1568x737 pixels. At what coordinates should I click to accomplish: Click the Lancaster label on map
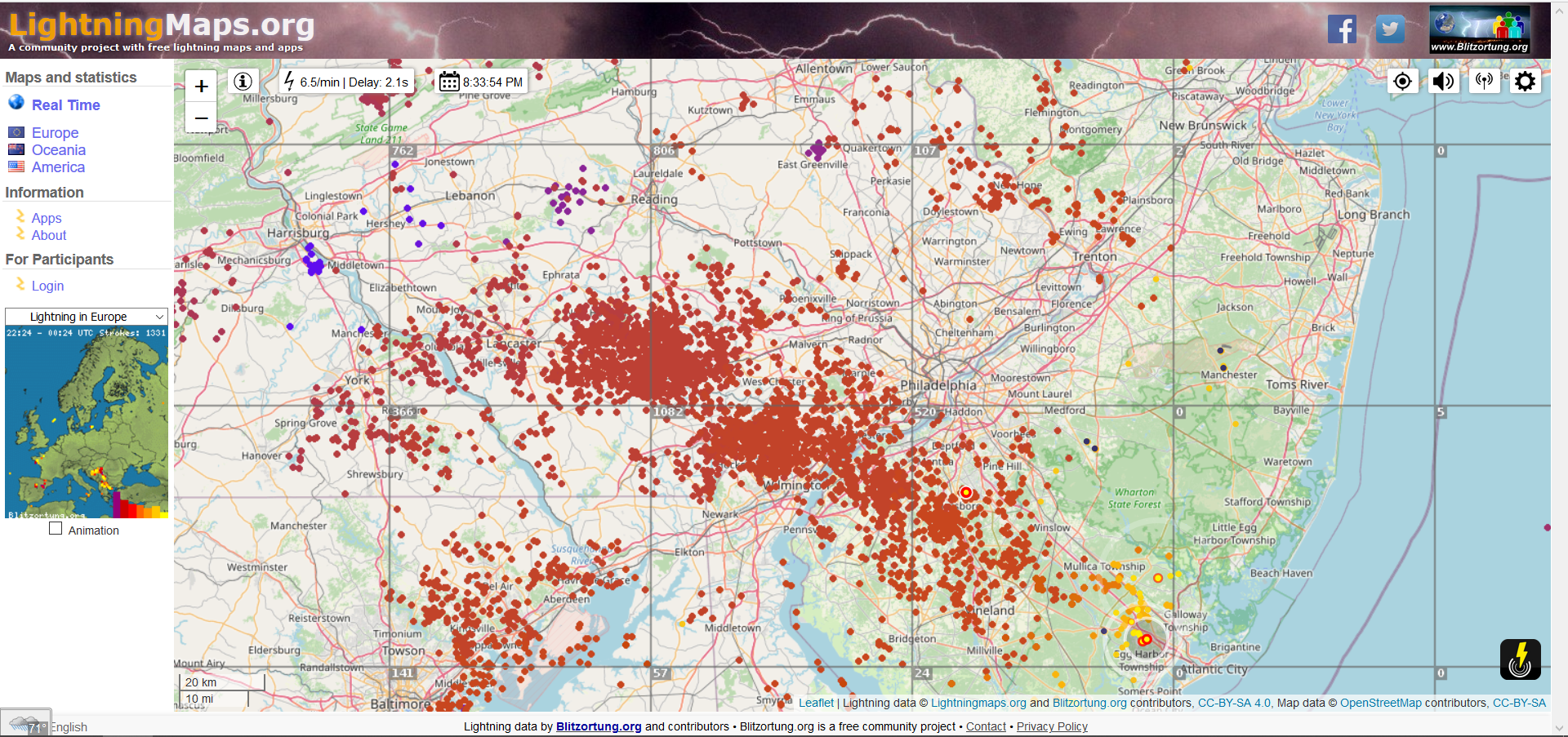tap(514, 344)
